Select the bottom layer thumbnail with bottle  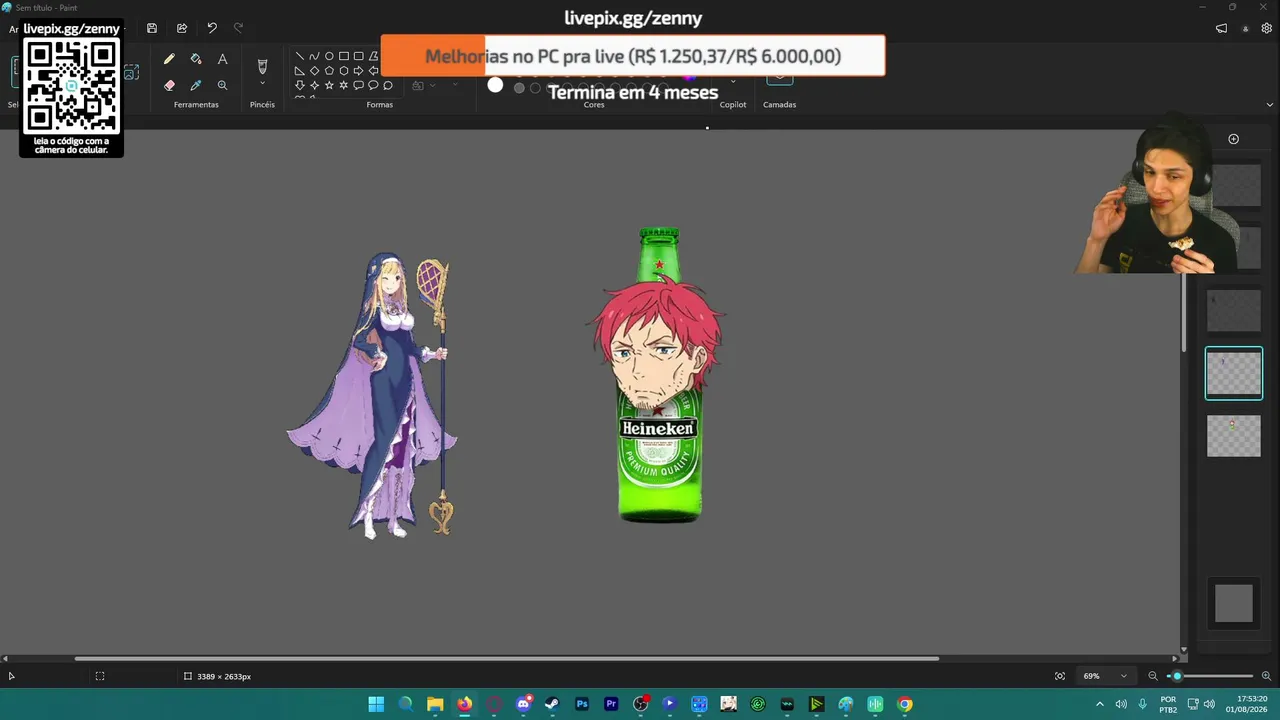1234,436
